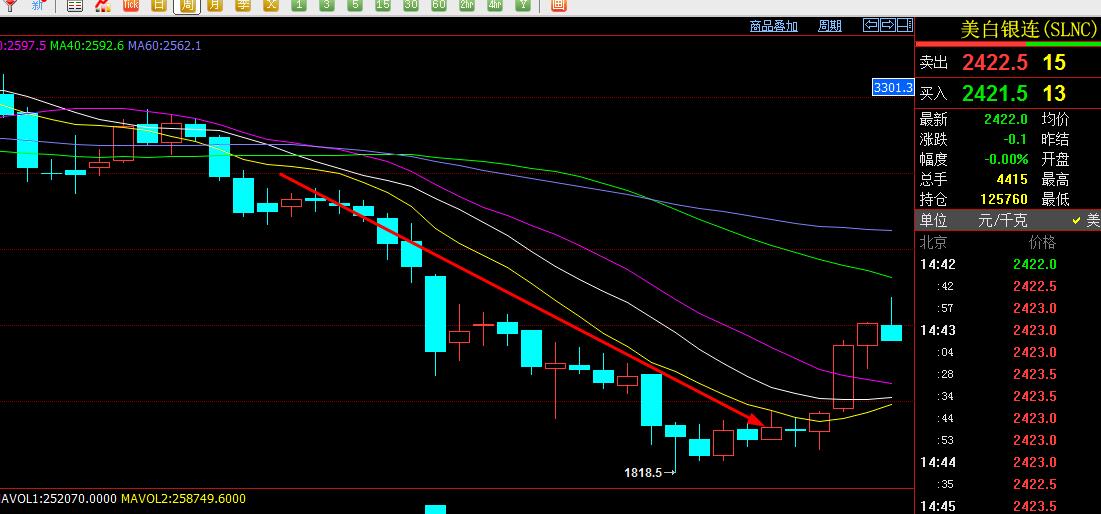
Task: Select the 15-minute period icon
Action: click(383, 6)
